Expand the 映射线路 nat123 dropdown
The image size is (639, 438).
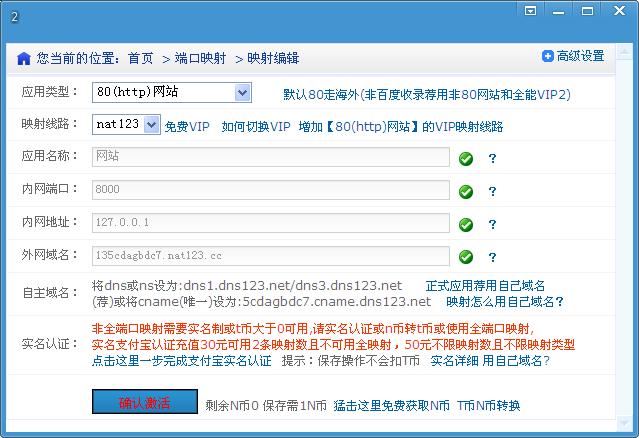(x=151, y=125)
